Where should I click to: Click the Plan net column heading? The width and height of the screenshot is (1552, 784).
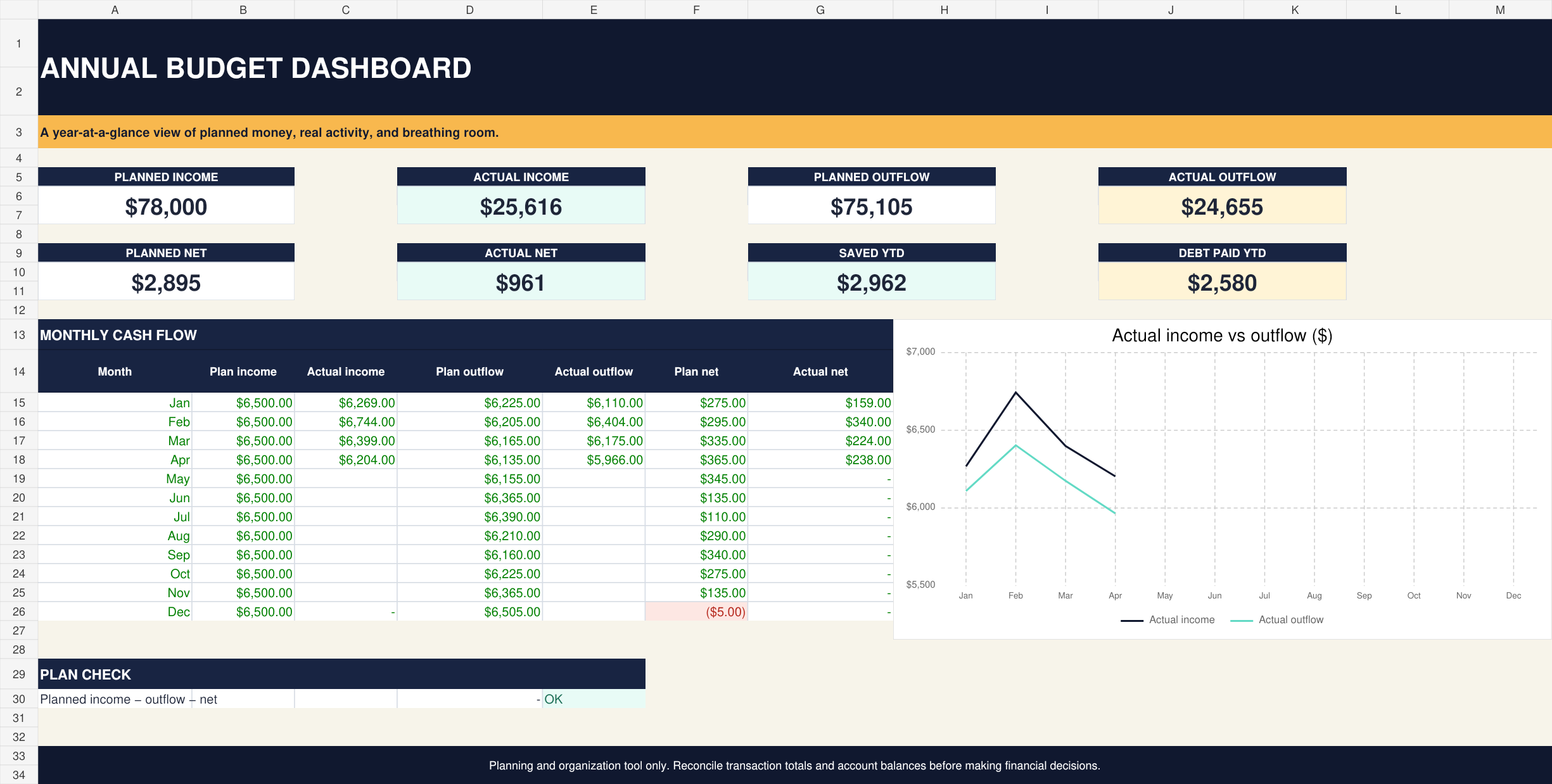696,372
